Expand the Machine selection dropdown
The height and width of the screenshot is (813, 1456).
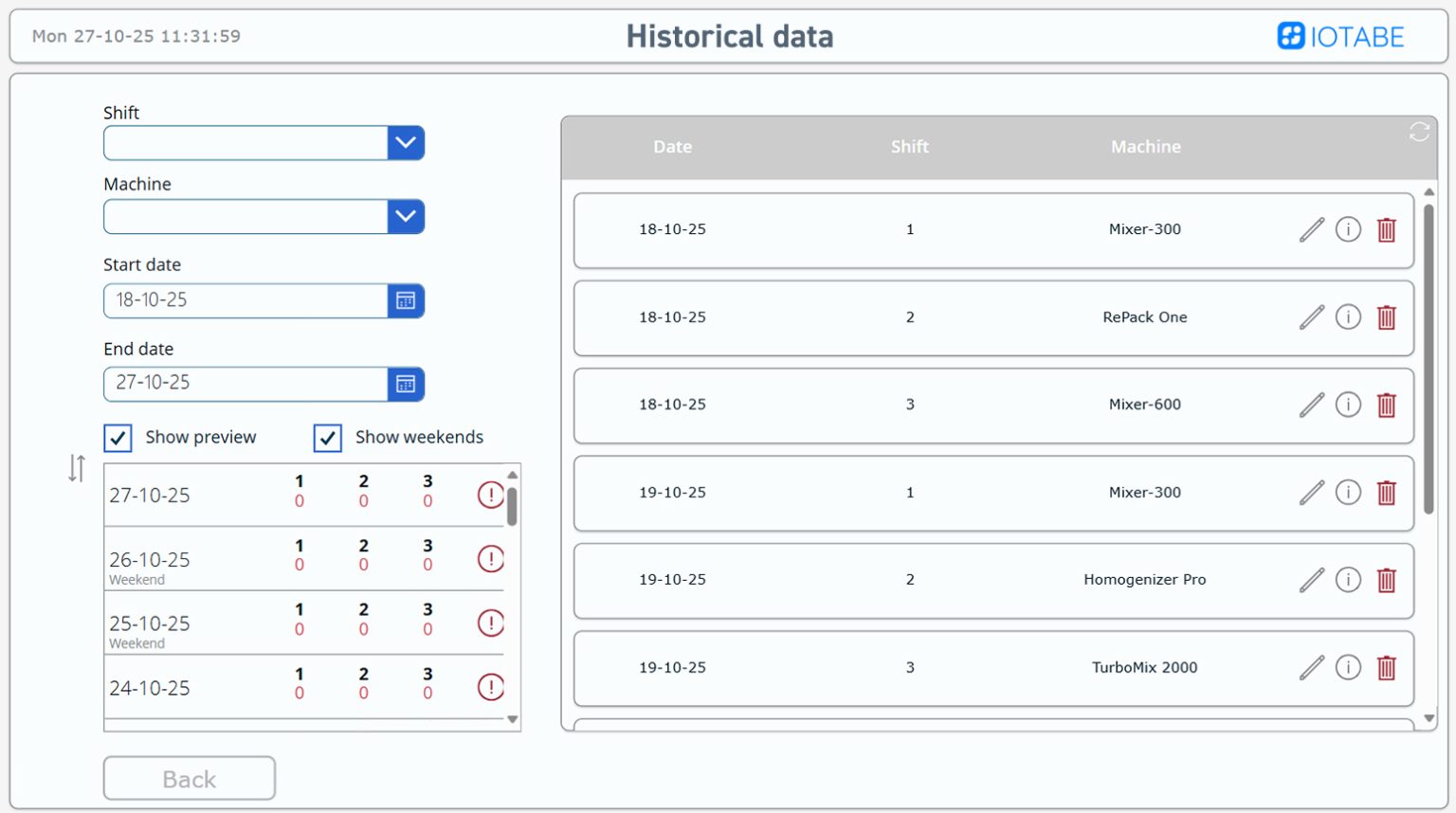click(406, 216)
